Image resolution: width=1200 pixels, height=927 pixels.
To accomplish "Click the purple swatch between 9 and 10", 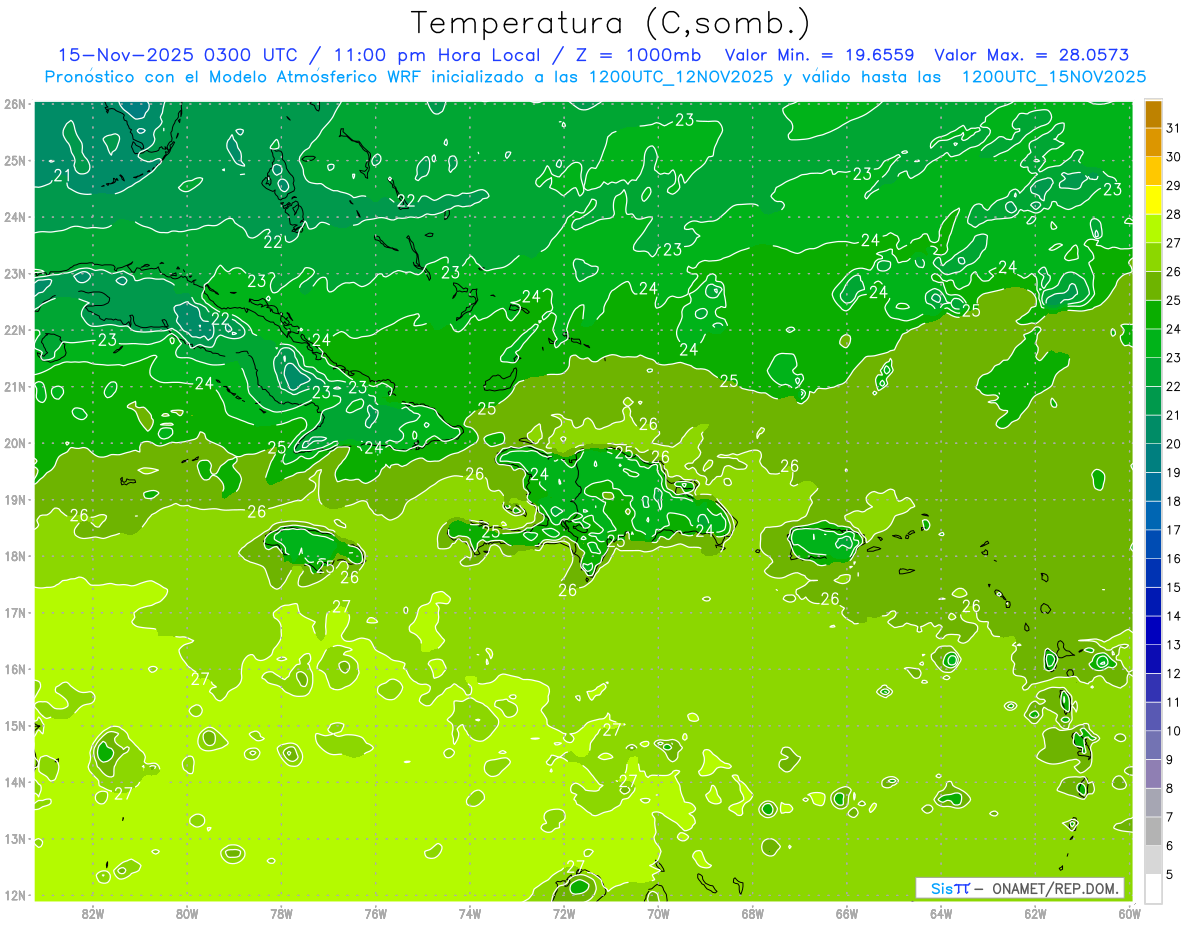I will pyautogui.click(x=1153, y=745).
